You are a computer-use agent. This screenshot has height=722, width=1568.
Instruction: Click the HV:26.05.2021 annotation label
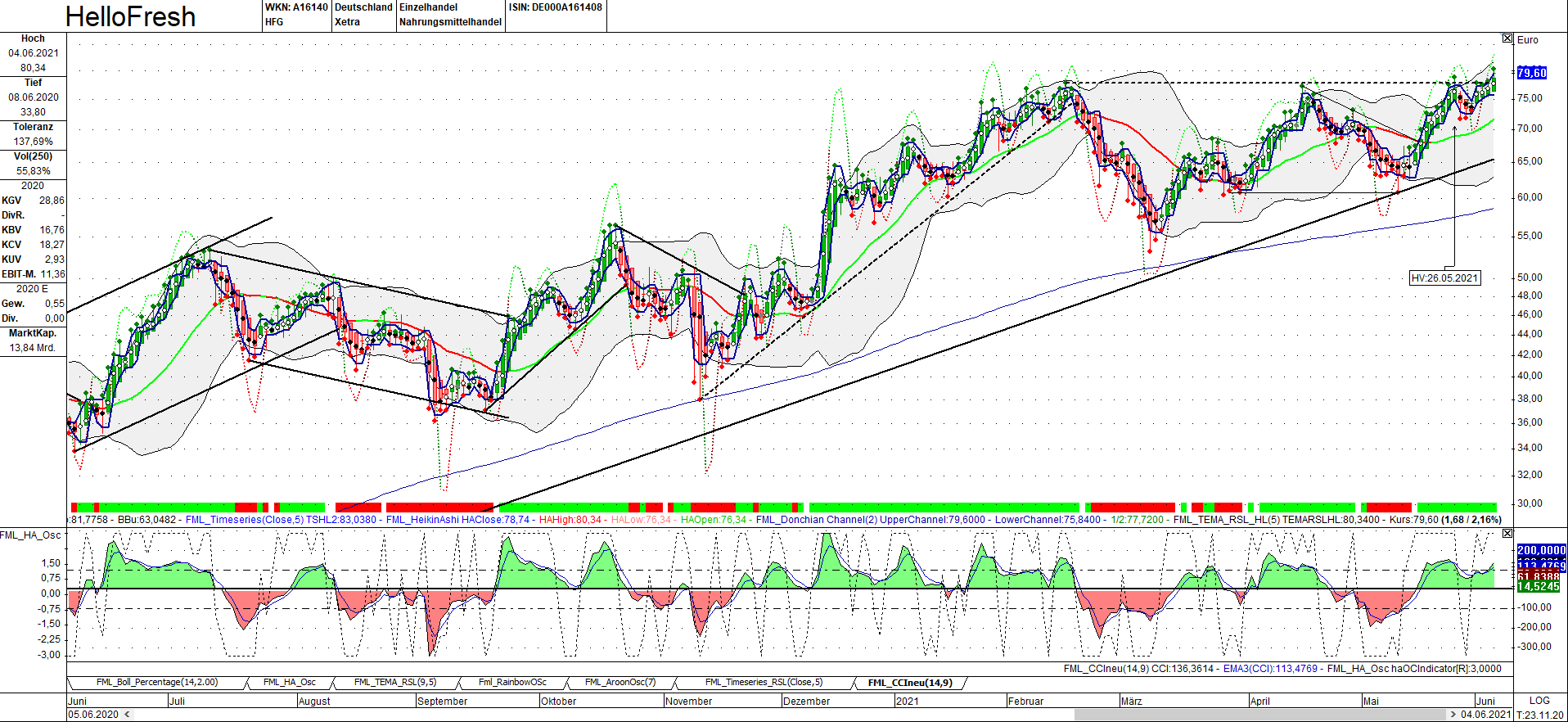(x=1445, y=278)
